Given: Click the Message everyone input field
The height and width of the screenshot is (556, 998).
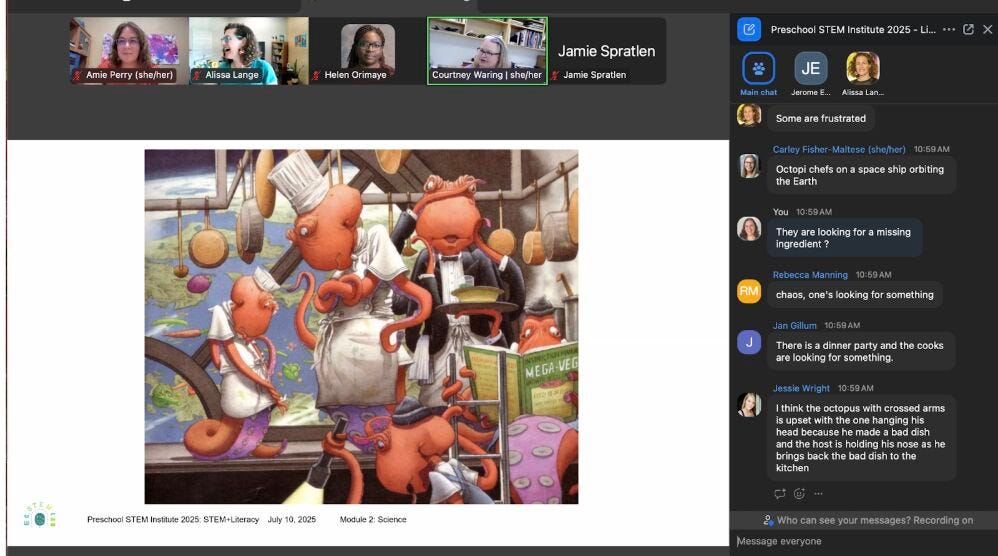Looking at the screenshot, I should click(x=864, y=541).
